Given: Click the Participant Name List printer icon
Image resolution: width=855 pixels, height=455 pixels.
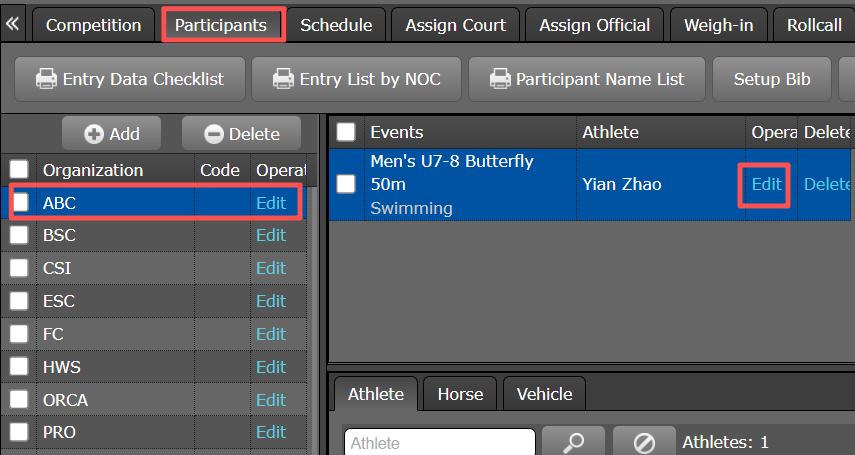Looking at the screenshot, I should coord(499,79).
